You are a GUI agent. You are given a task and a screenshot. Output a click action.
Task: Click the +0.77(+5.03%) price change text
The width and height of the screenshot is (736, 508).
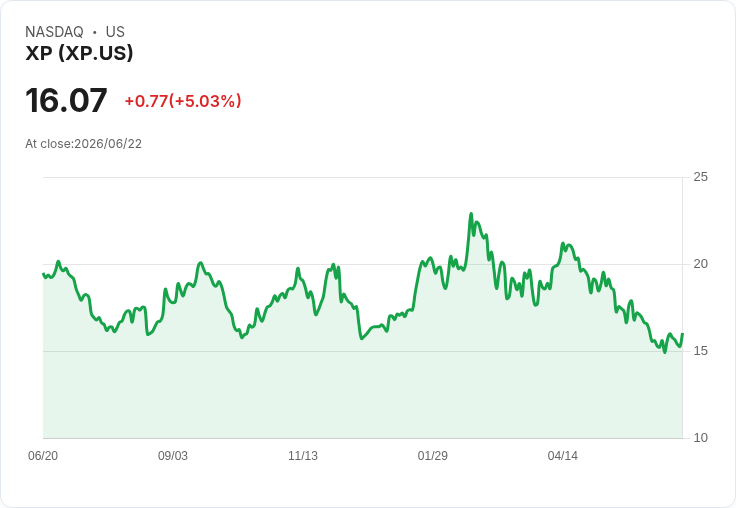[183, 101]
